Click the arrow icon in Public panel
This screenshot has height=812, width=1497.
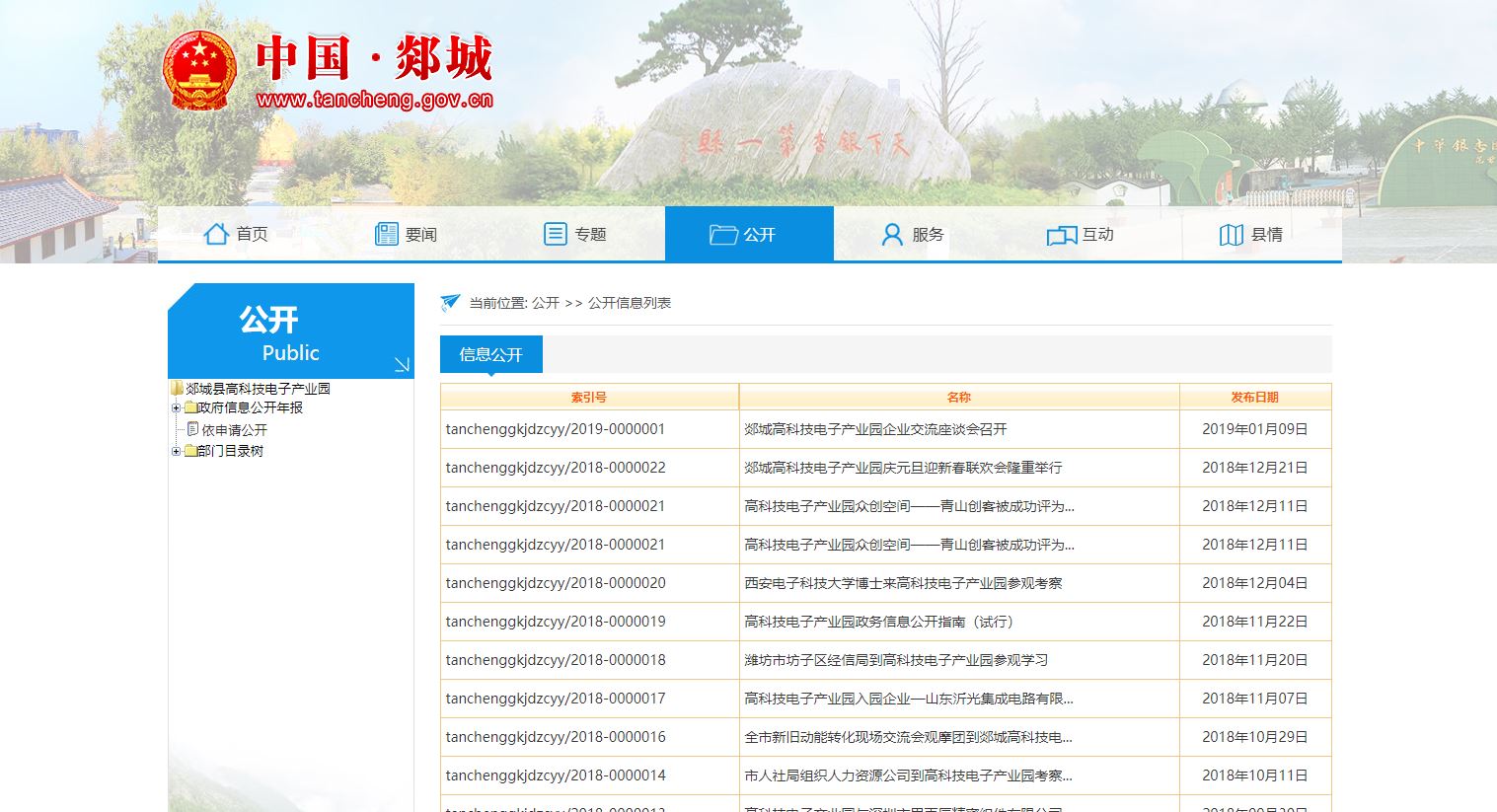point(402,364)
